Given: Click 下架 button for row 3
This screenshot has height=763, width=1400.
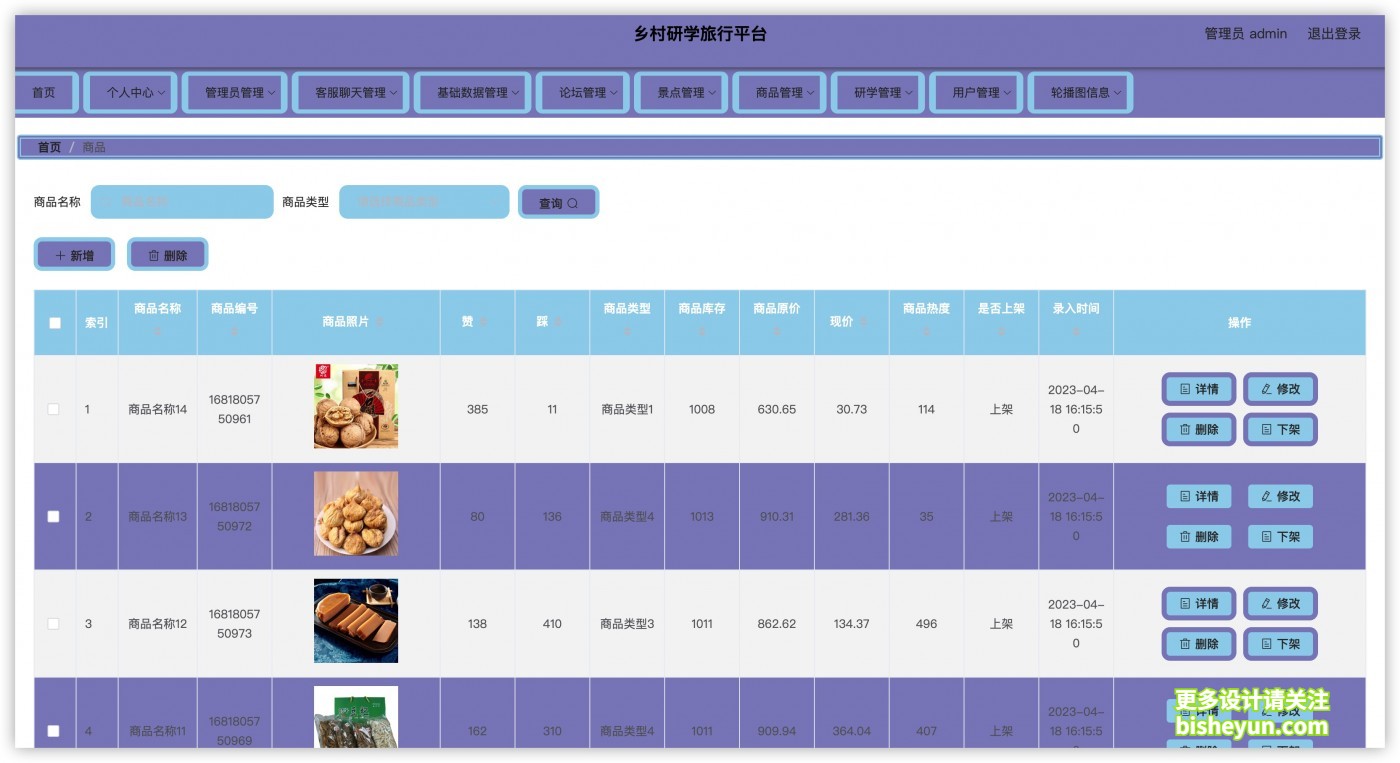Looking at the screenshot, I should [1279, 644].
